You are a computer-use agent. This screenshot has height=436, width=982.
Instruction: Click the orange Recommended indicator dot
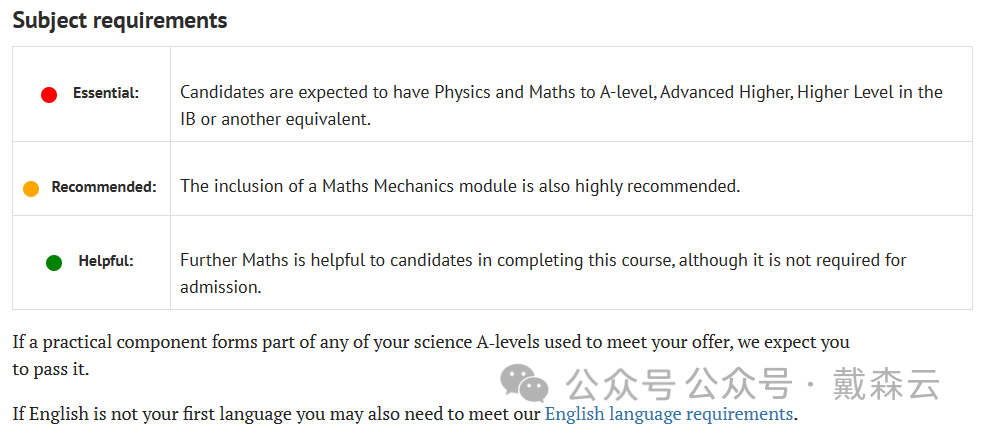[31, 189]
